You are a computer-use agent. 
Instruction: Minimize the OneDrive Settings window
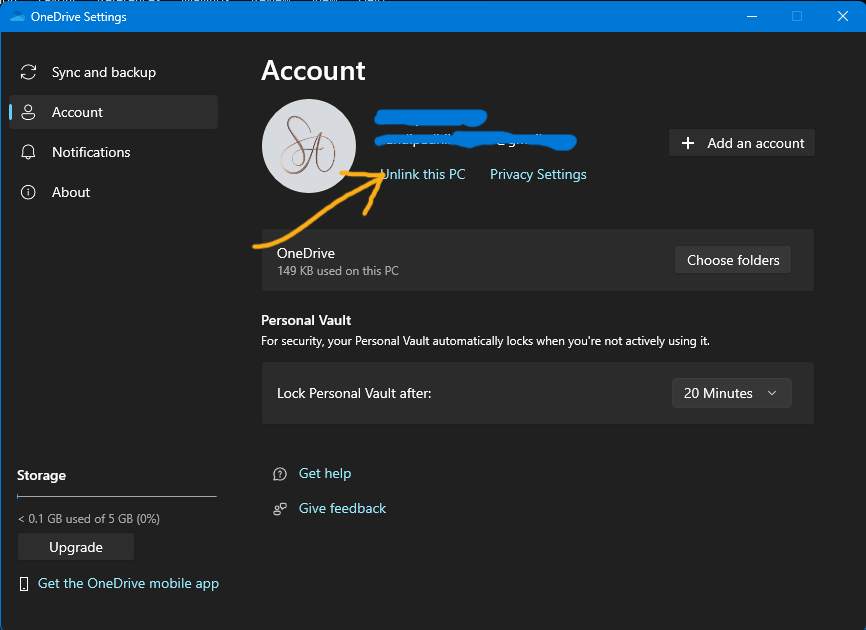(752, 17)
